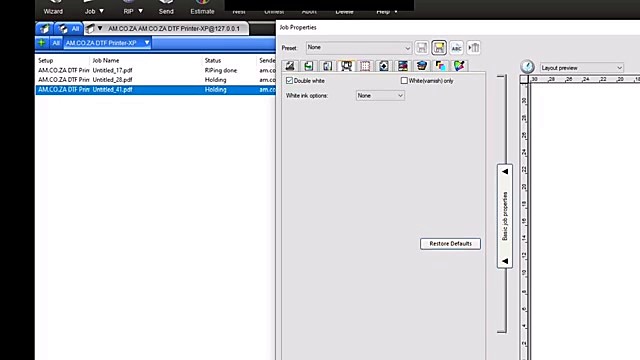
Task: Click the 'All' filter button in blue bar
Action: point(56,42)
